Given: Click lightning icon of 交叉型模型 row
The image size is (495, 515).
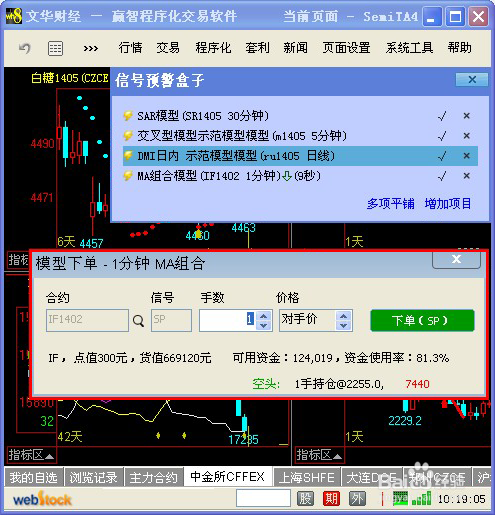Looking at the screenshot, I should pyautogui.click(x=128, y=136).
